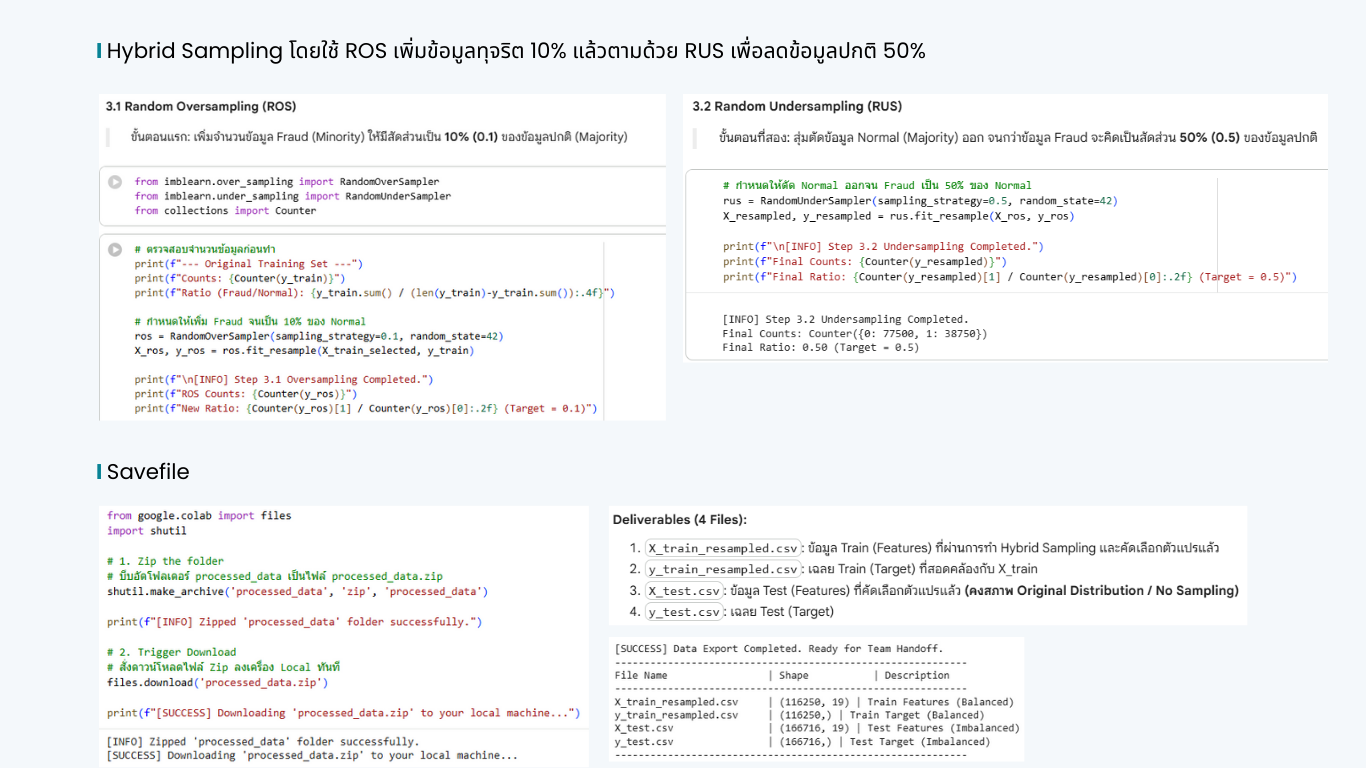Select the X_train_resampled.csv filename chip
Image resolution: width=1366 pixels, height=768 pixels.
point(722,548)
